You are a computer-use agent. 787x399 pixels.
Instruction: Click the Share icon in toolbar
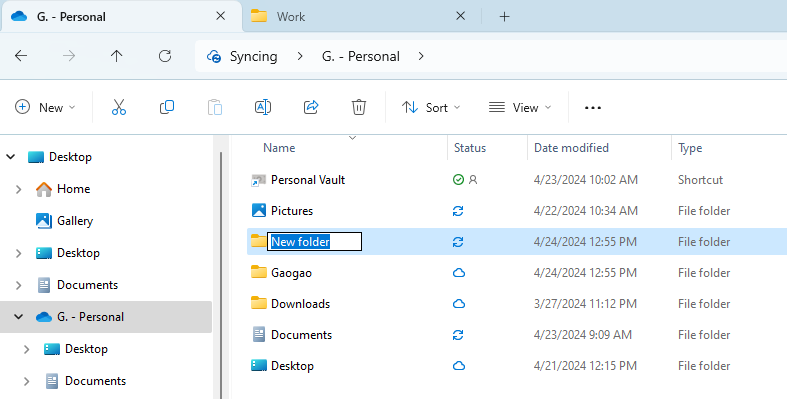click(x=311, y=107)
